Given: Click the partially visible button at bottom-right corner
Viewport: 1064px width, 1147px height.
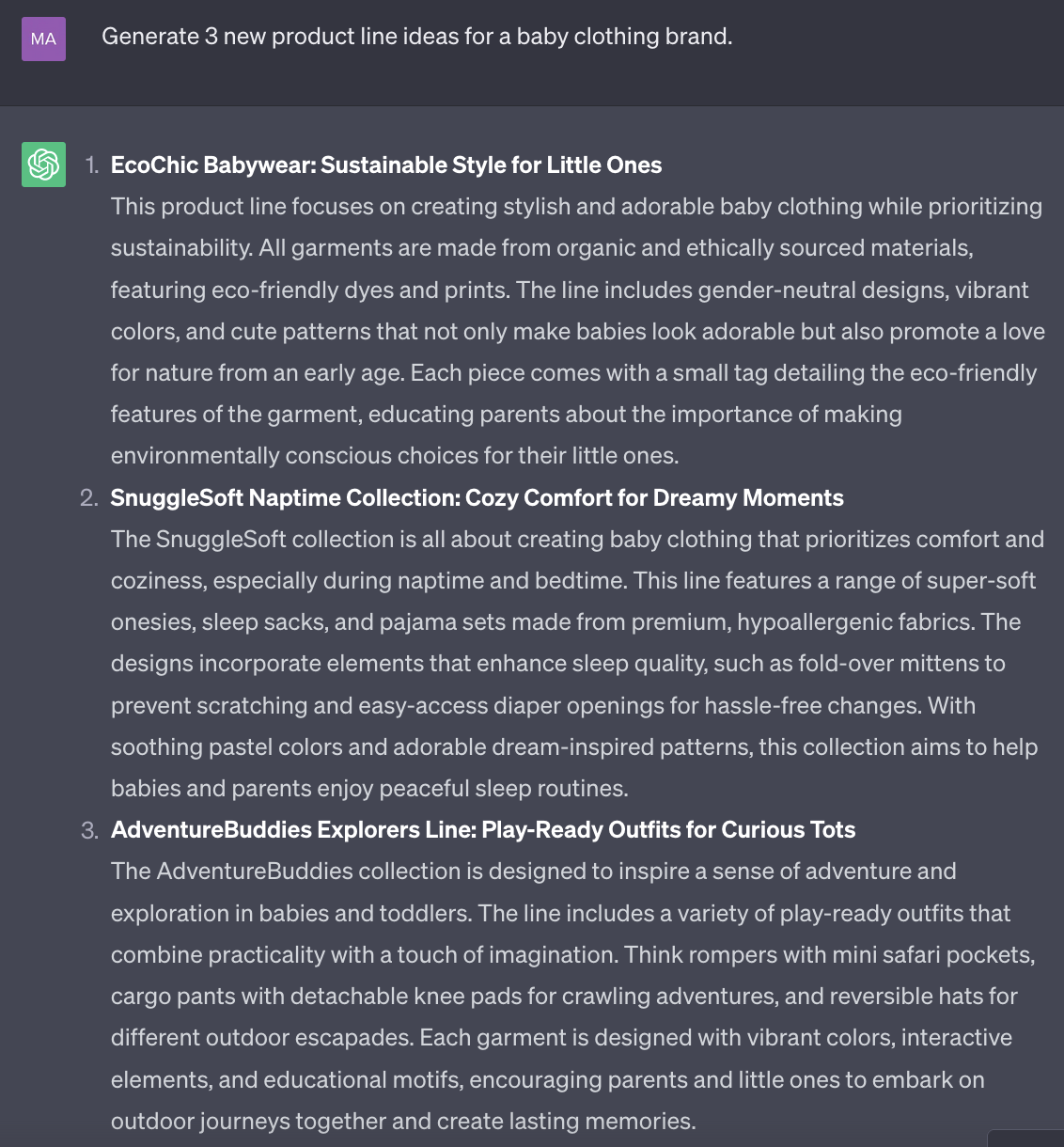Looking at the screenshot, I should 1026,1139.
